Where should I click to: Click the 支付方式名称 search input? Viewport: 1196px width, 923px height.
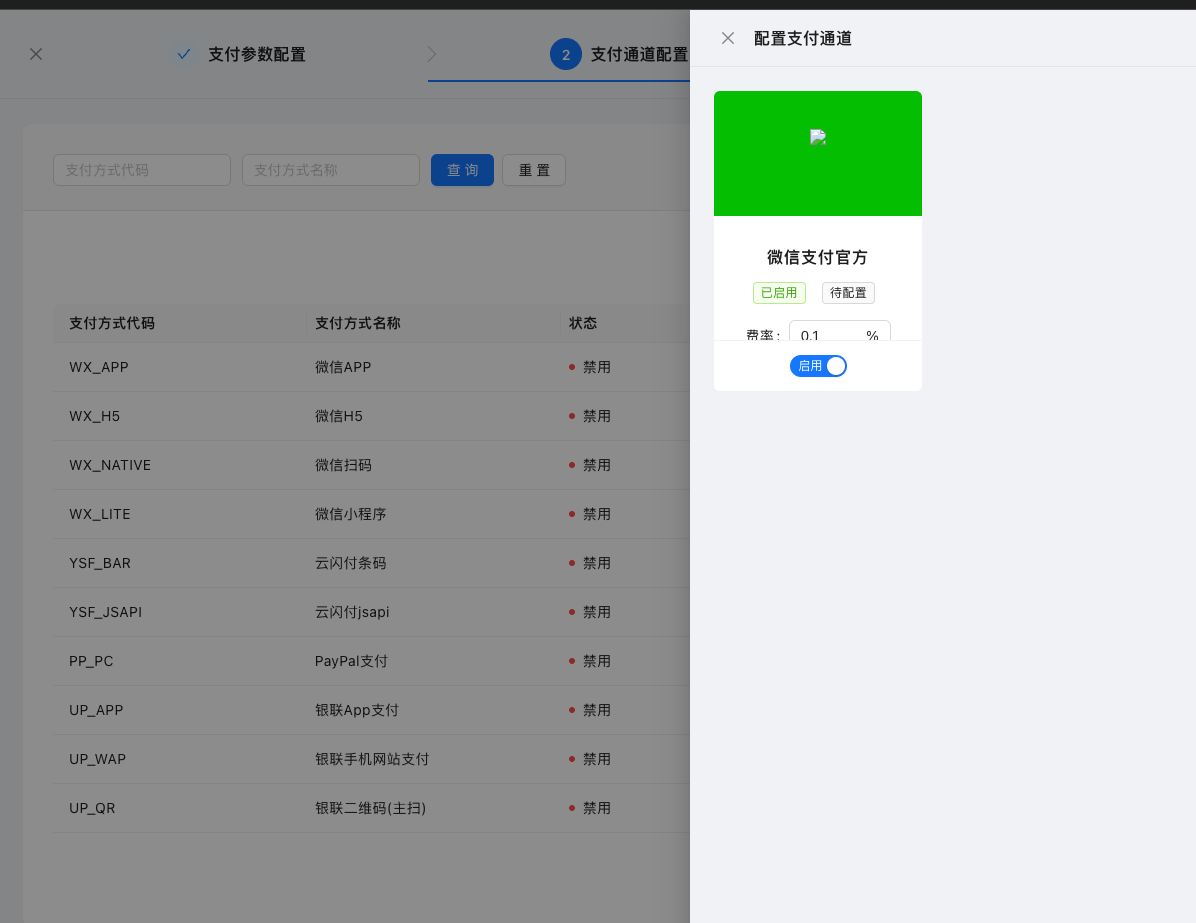pos(331,170)
